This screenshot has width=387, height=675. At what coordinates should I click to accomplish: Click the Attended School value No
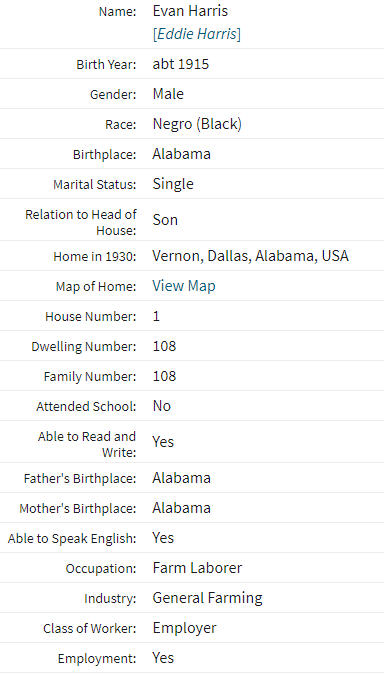coord(161,406)
